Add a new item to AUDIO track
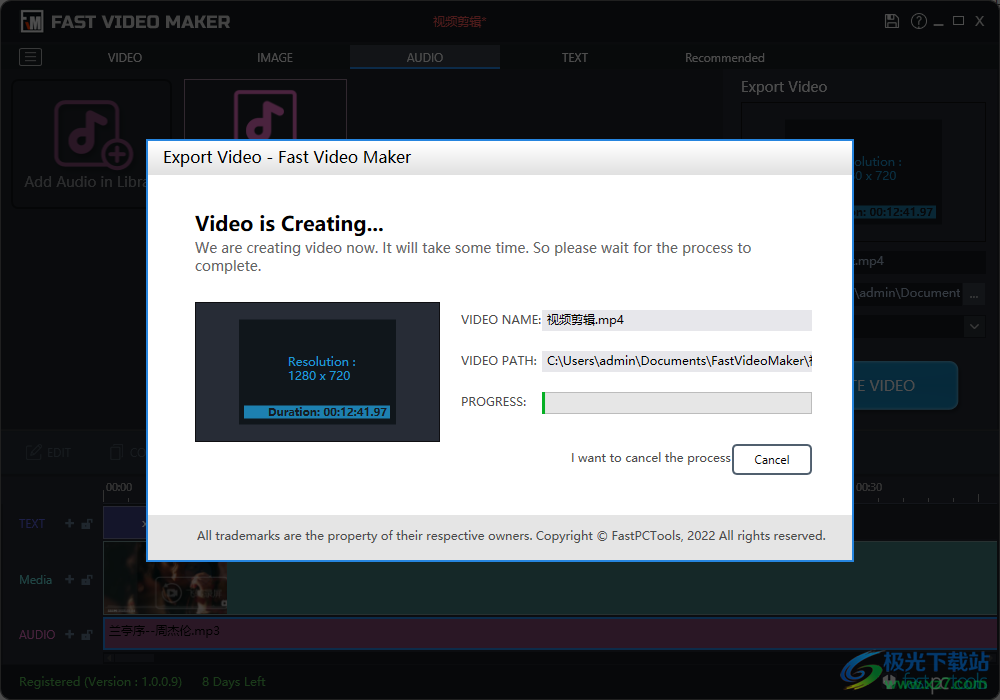1000x700 pixels. [x=70, y=634]
